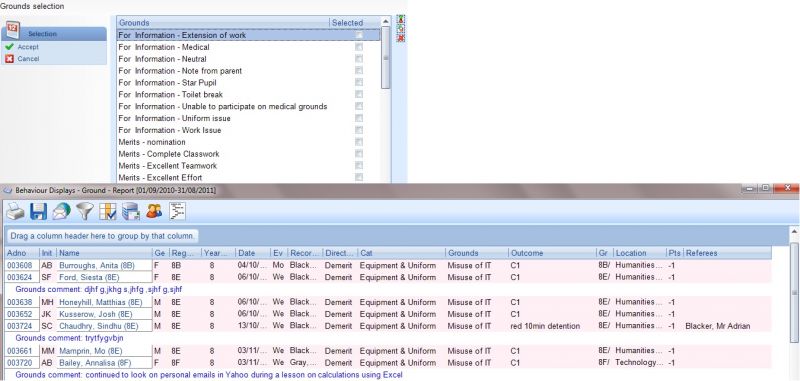Tick the For Information - Neutral checkbox

359,59
